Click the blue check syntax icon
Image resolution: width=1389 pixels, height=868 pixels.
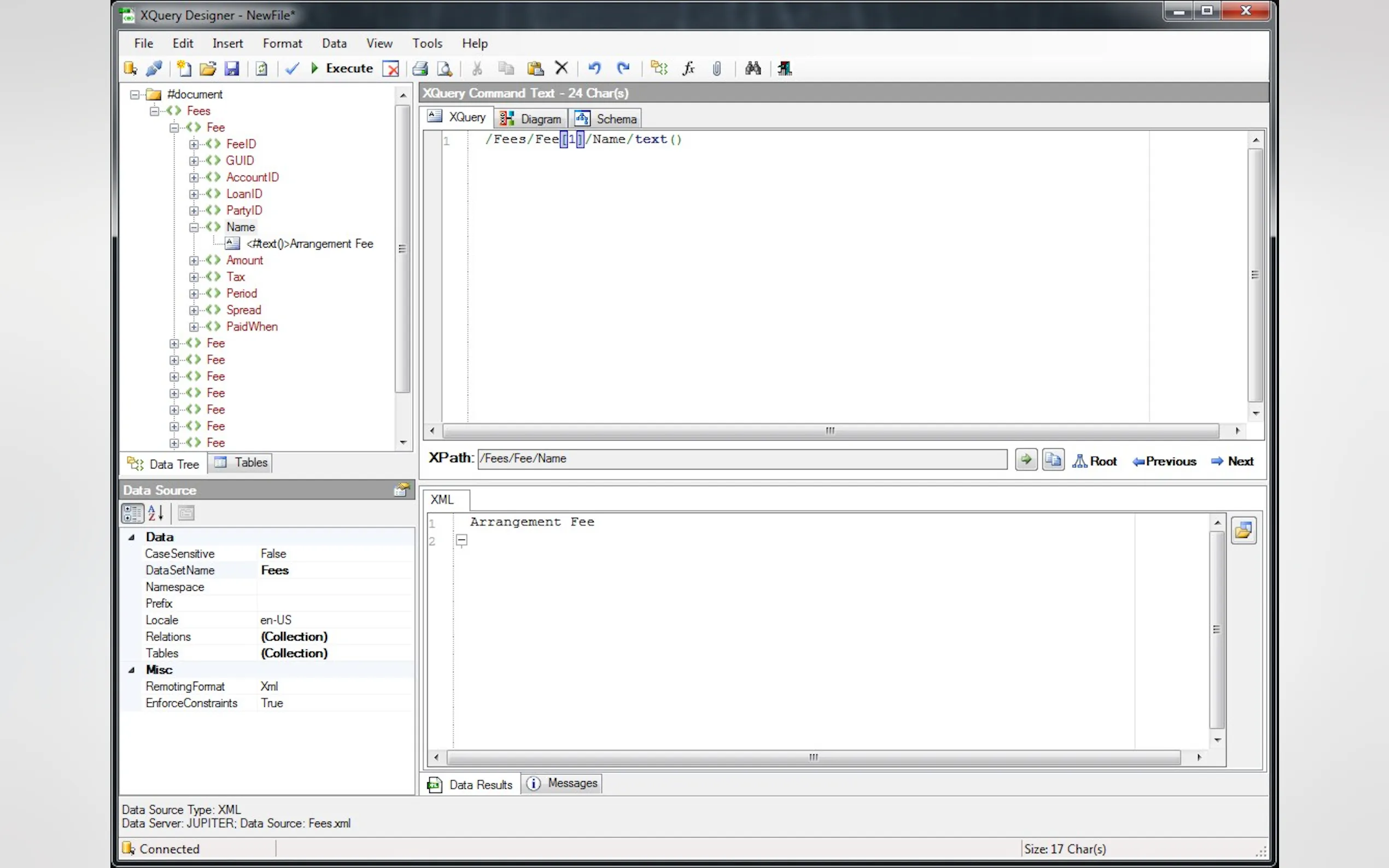(x=292, y=68)
